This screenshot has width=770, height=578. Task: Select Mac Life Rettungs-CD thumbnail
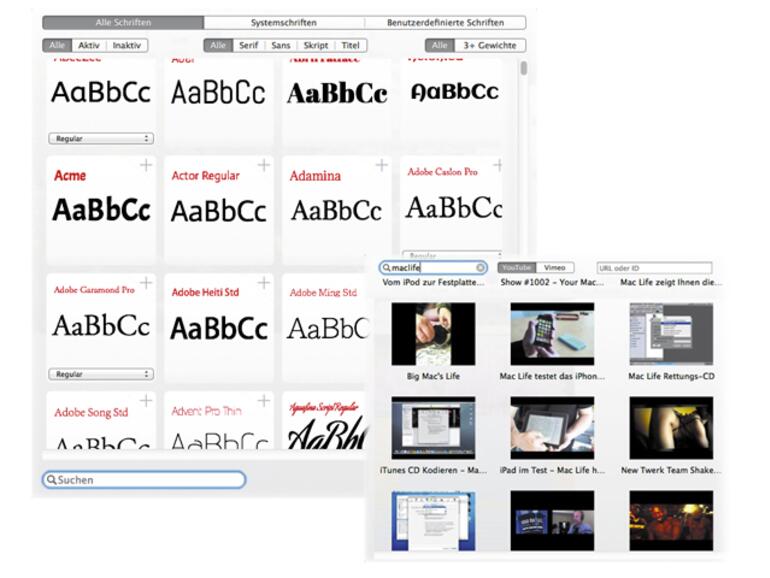tap(671, 334)
